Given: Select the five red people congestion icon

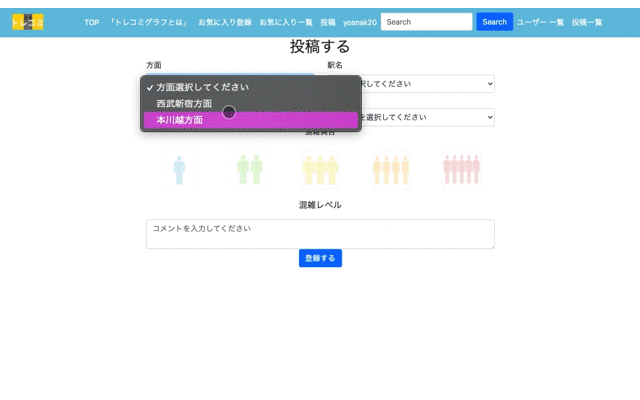Looking at the screenshot, I should pos(462,170).
